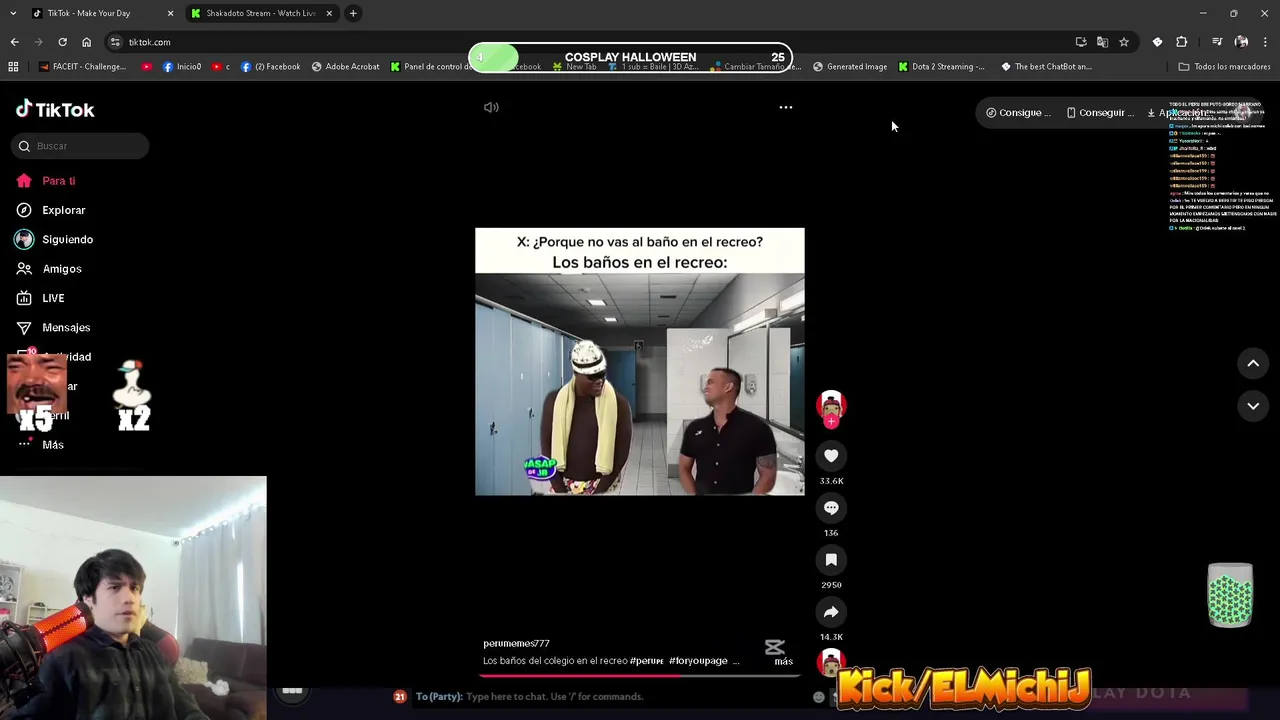The height and width of the screenshot is (720, 1280).
Task: Click the tiktok.com address bar
Action: coord(590,42)
